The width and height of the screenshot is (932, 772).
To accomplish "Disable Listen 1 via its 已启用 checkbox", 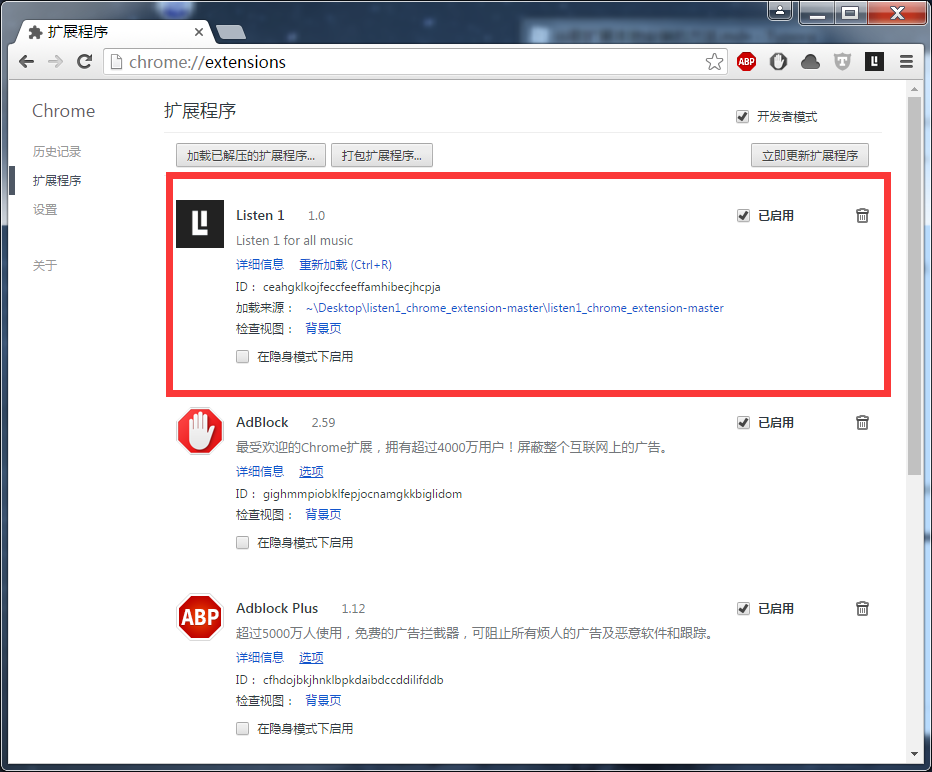I will [743, 215].
